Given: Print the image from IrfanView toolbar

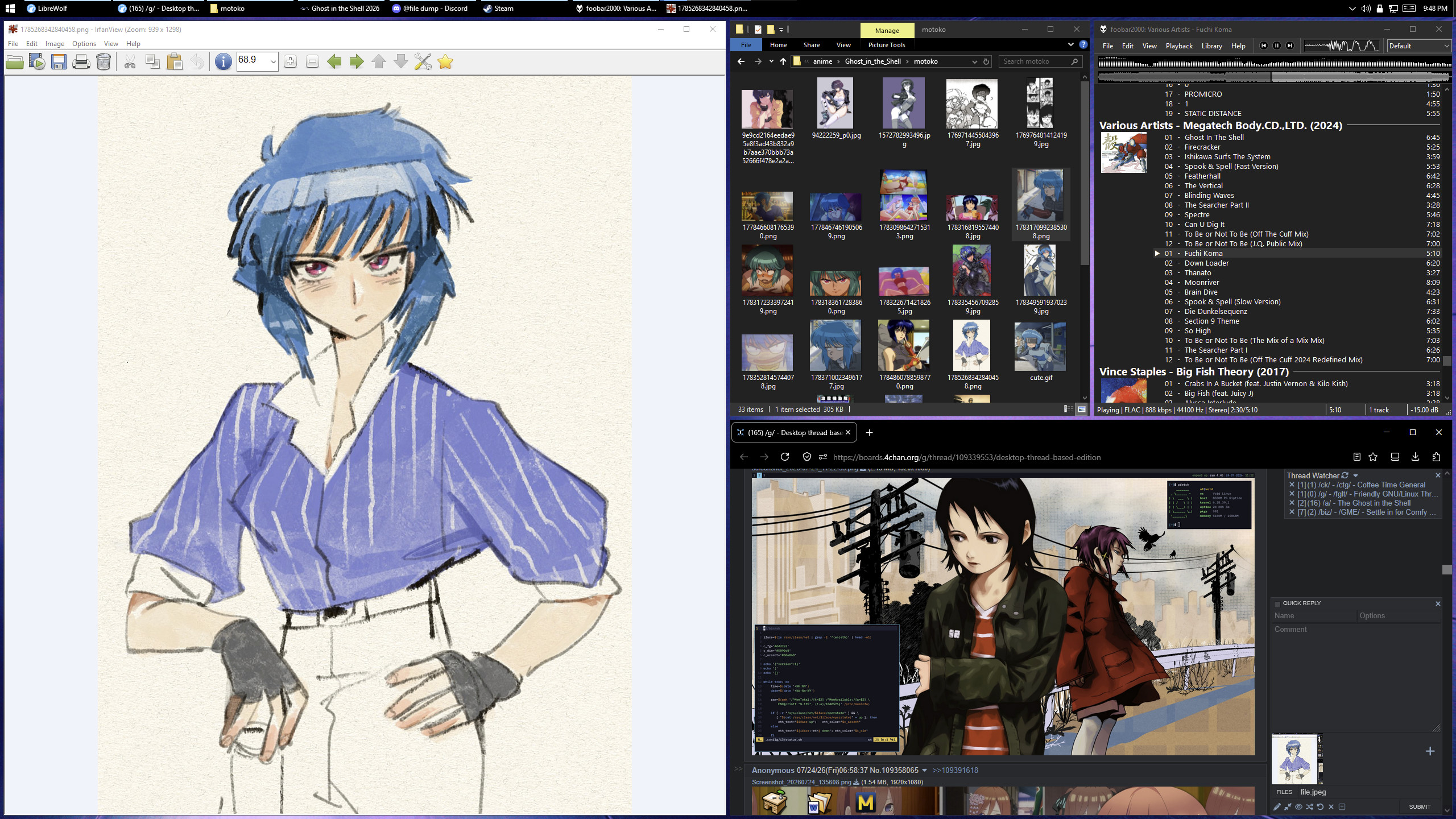Looking at the screenshot, I should [81, 61].
